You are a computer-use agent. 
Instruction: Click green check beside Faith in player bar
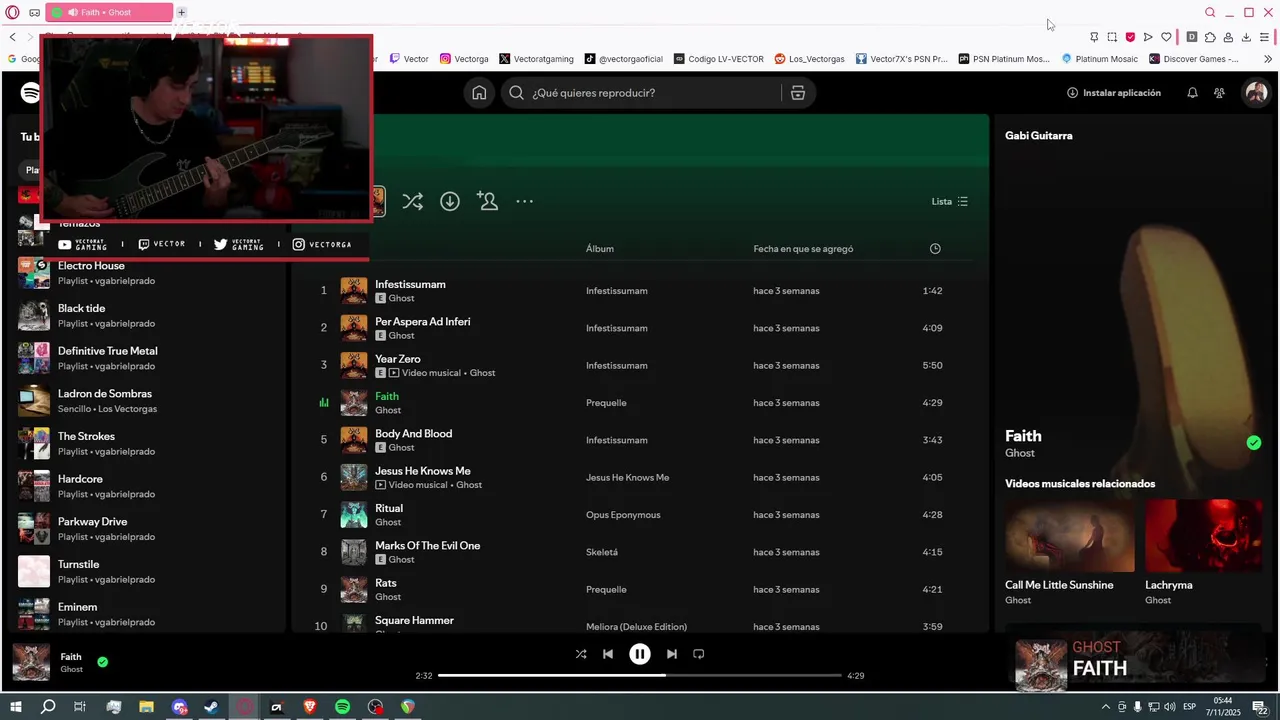click(x=102, y=661)
